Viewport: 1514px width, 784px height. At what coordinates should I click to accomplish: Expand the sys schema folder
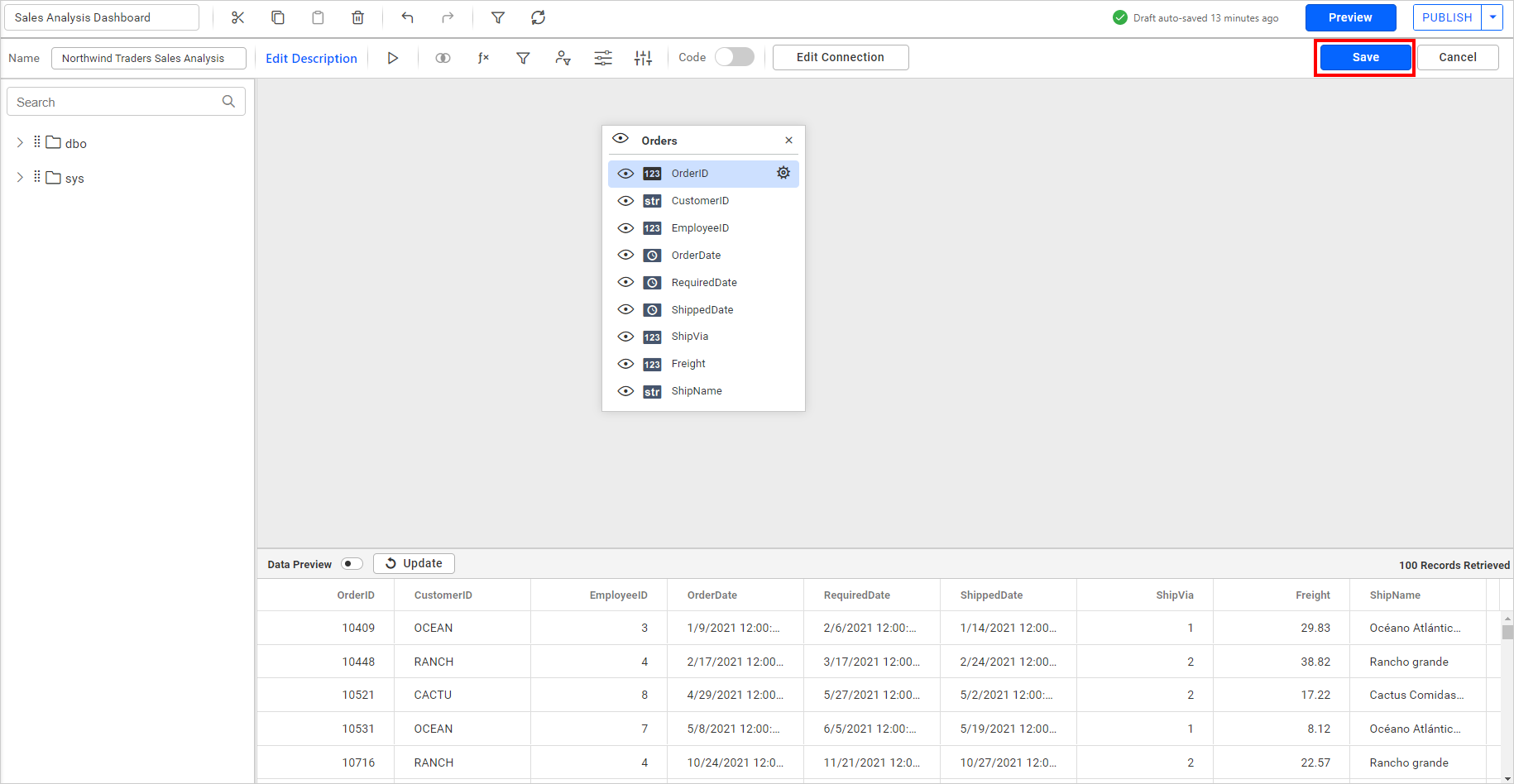point(20,178)
